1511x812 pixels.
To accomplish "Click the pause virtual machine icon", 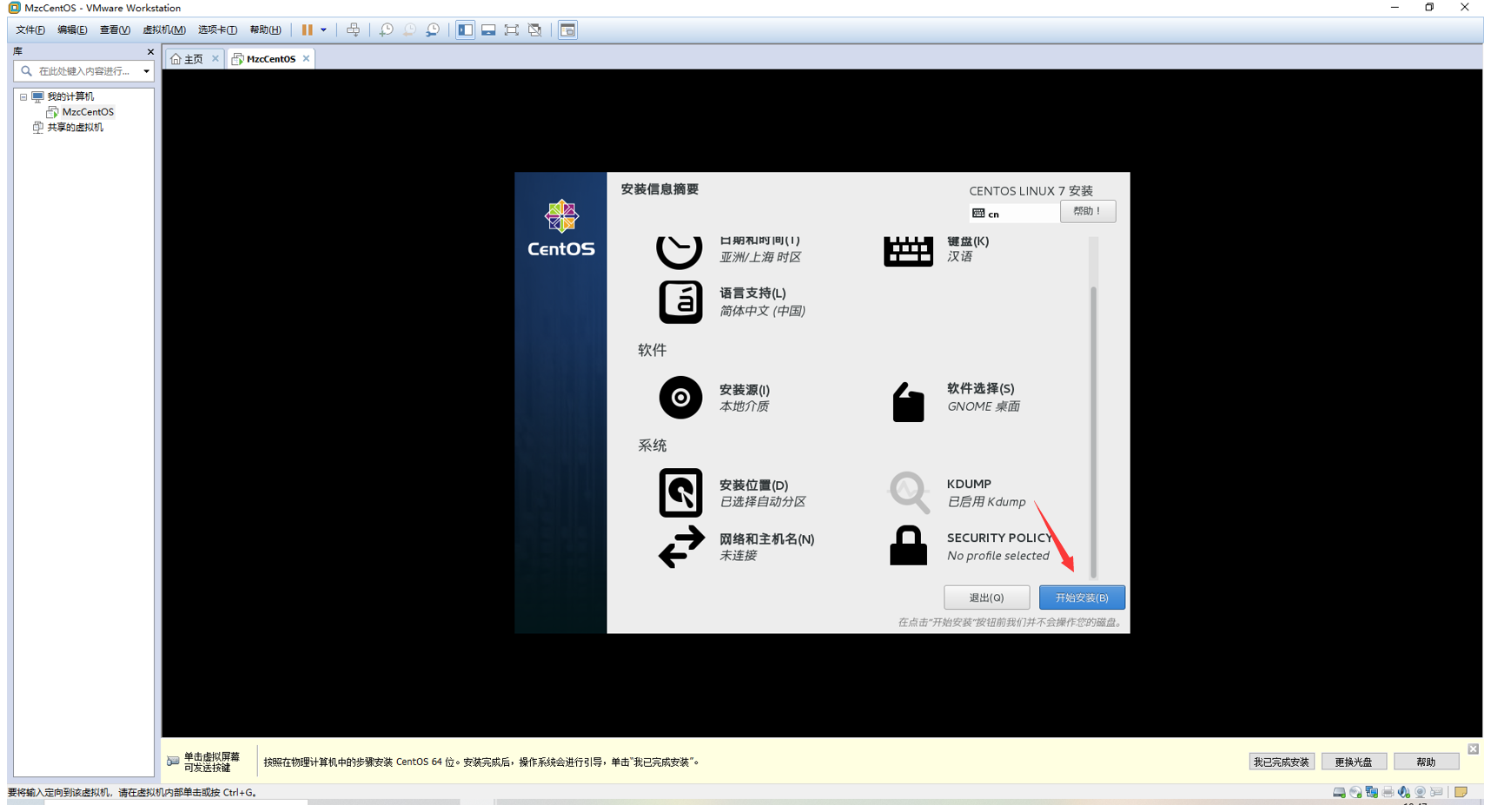I will point(307,30).
